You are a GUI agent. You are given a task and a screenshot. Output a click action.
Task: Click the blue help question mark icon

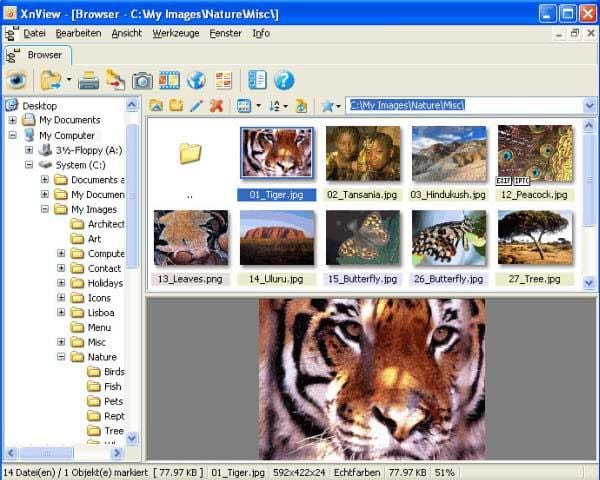(x=284, y=80)
